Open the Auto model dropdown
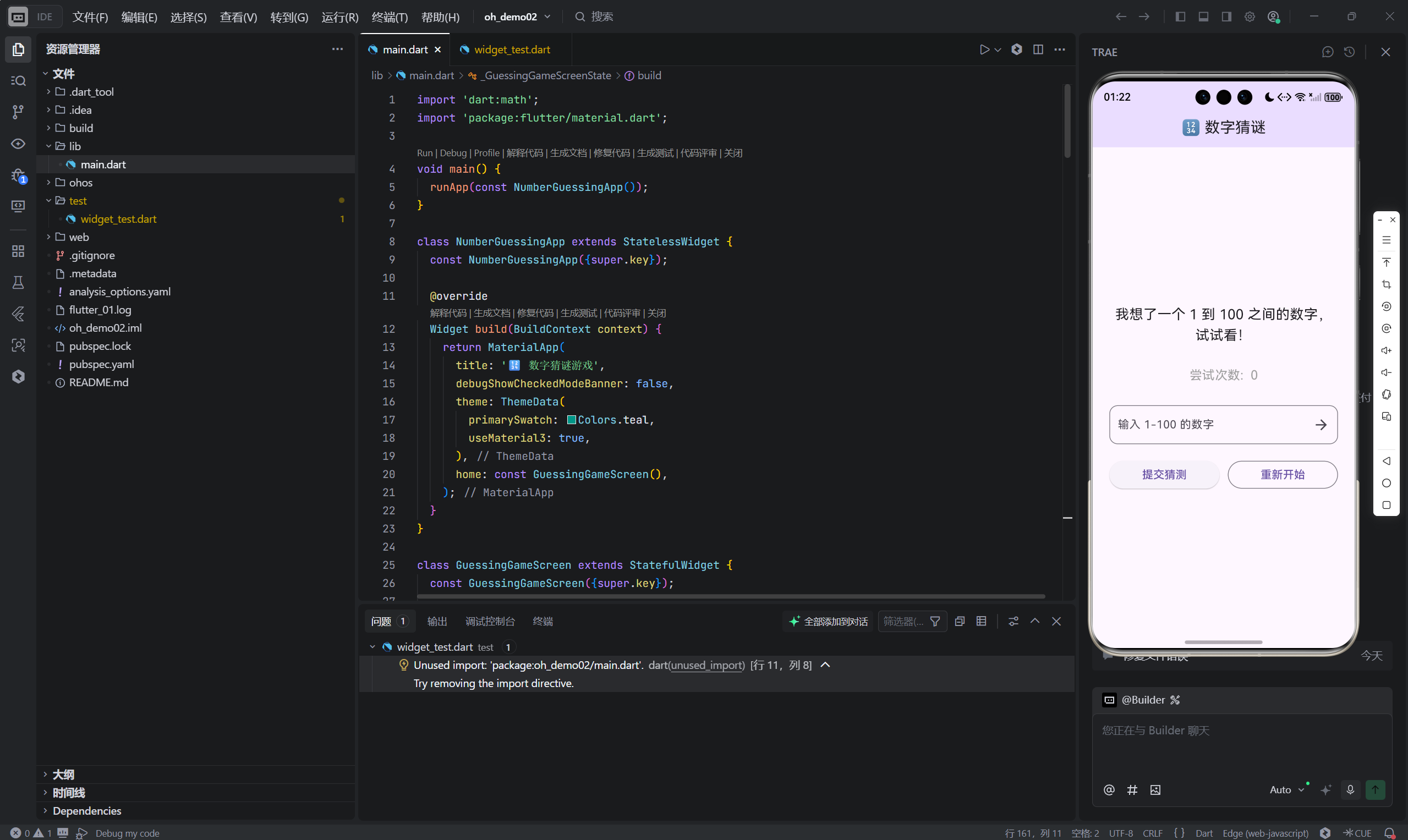Viewport: 1408px width, 840px height. pos(1286,789)
